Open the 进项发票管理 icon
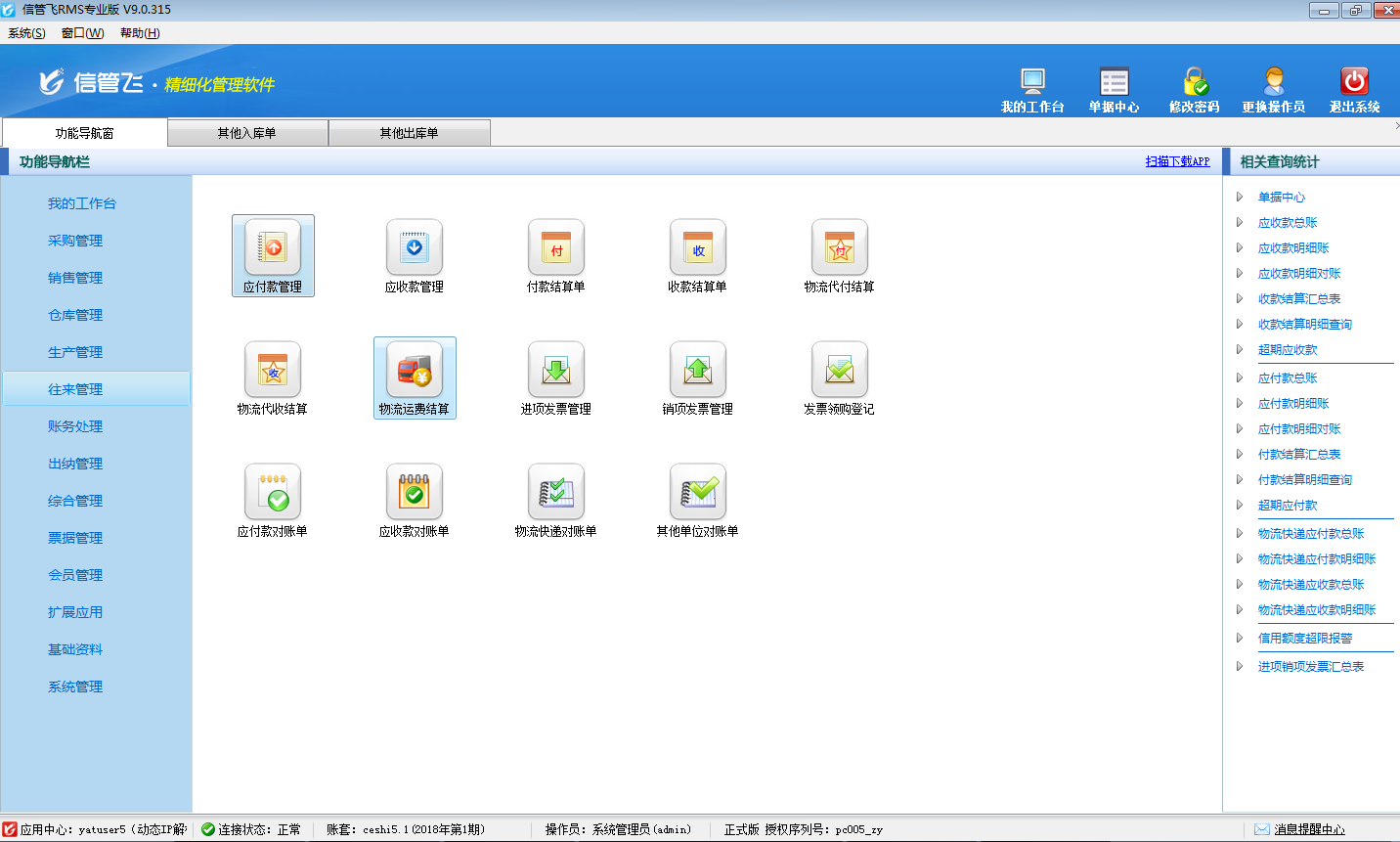1400x842 pixels. click(x=556, y=370)
